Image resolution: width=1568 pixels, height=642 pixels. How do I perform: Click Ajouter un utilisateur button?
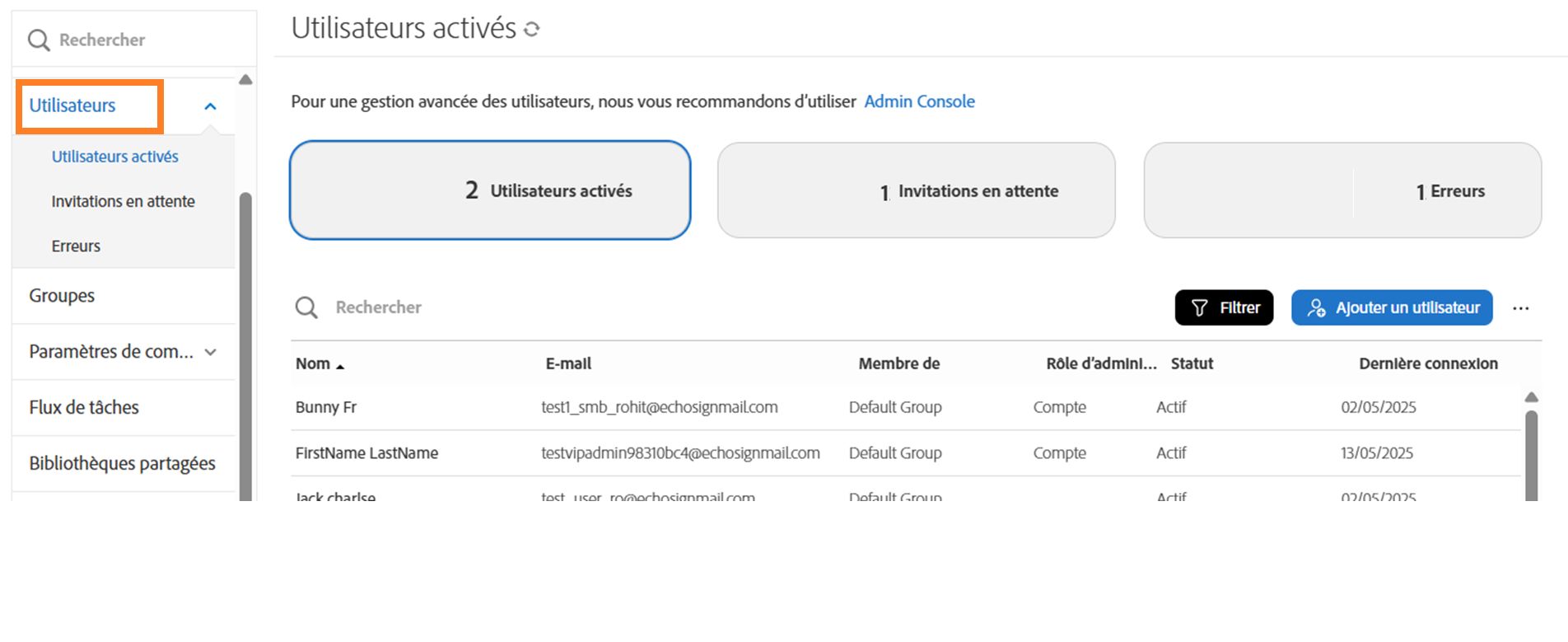tap(1392, 307)
